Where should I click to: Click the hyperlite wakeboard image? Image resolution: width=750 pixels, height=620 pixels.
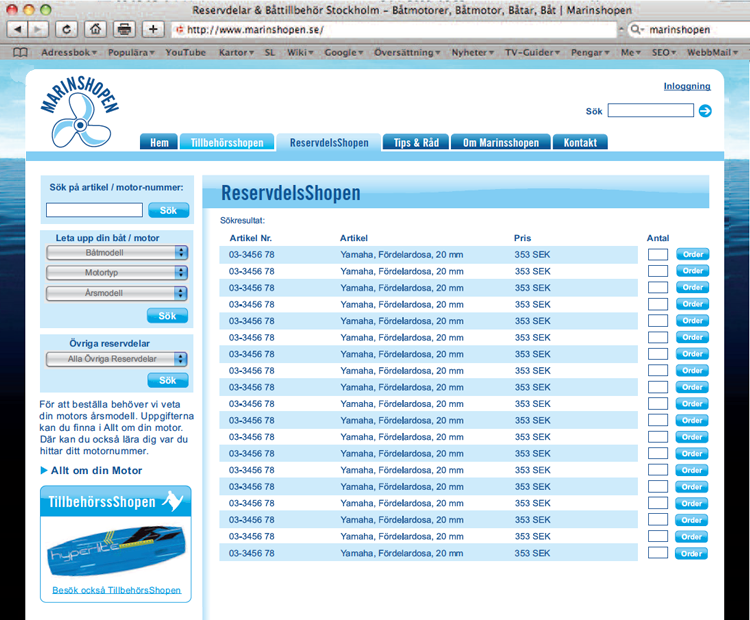click(116, 550)
